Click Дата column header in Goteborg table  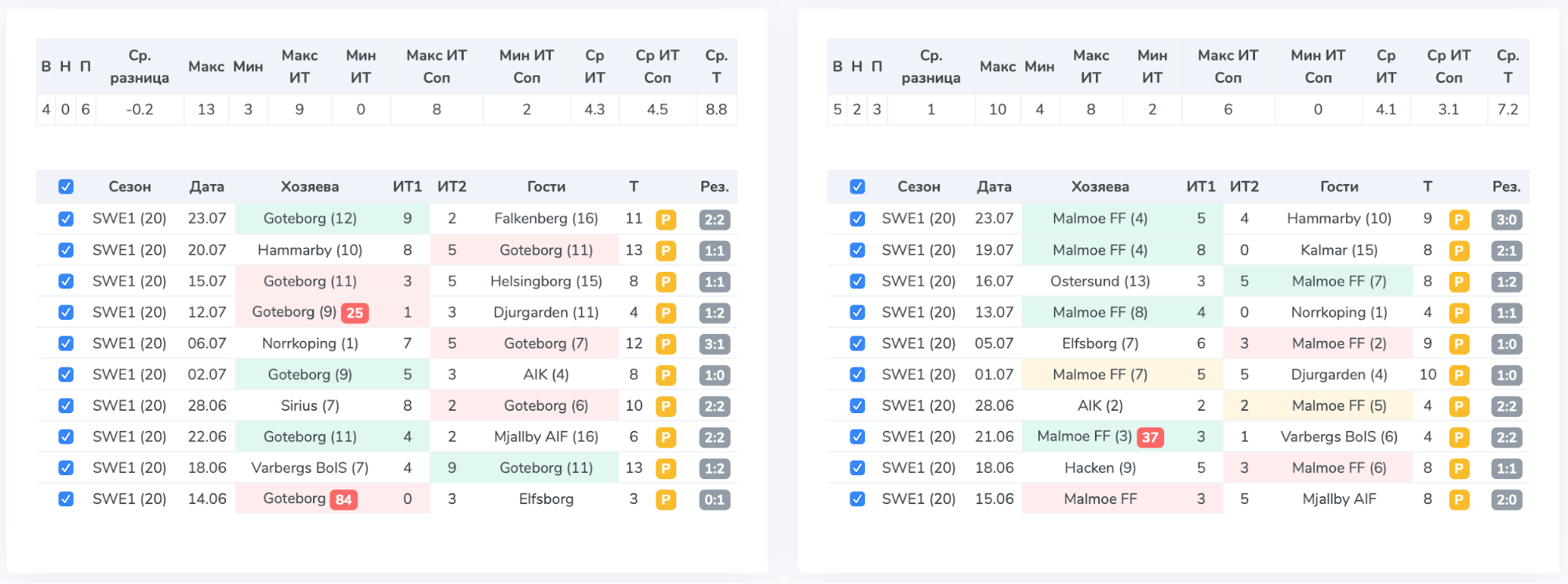pos(207,187)
